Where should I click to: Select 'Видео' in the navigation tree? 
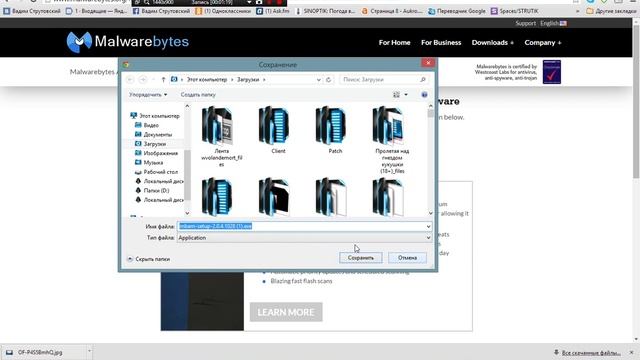click(147, 125)
